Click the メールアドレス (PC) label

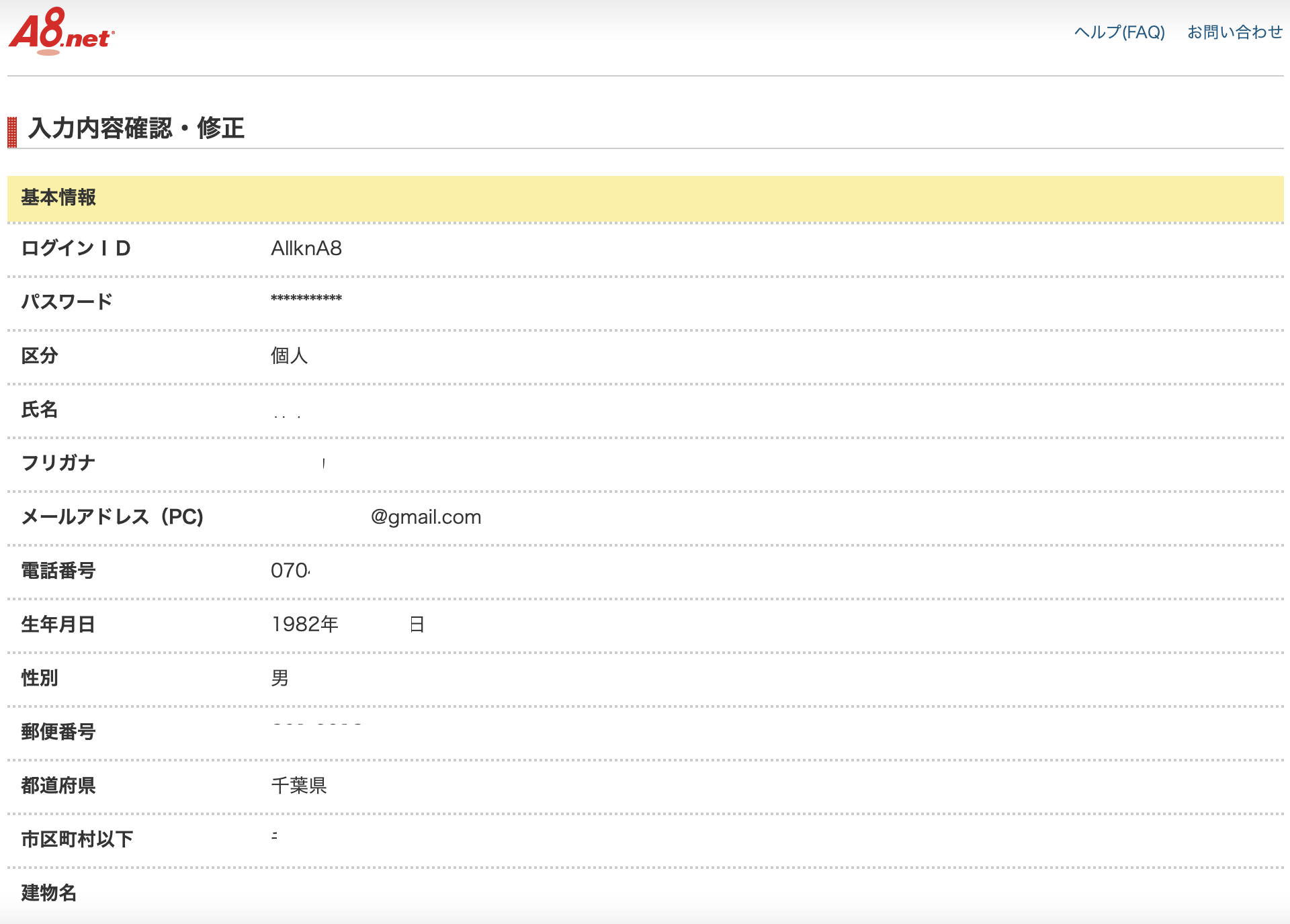tap(112, 516)
